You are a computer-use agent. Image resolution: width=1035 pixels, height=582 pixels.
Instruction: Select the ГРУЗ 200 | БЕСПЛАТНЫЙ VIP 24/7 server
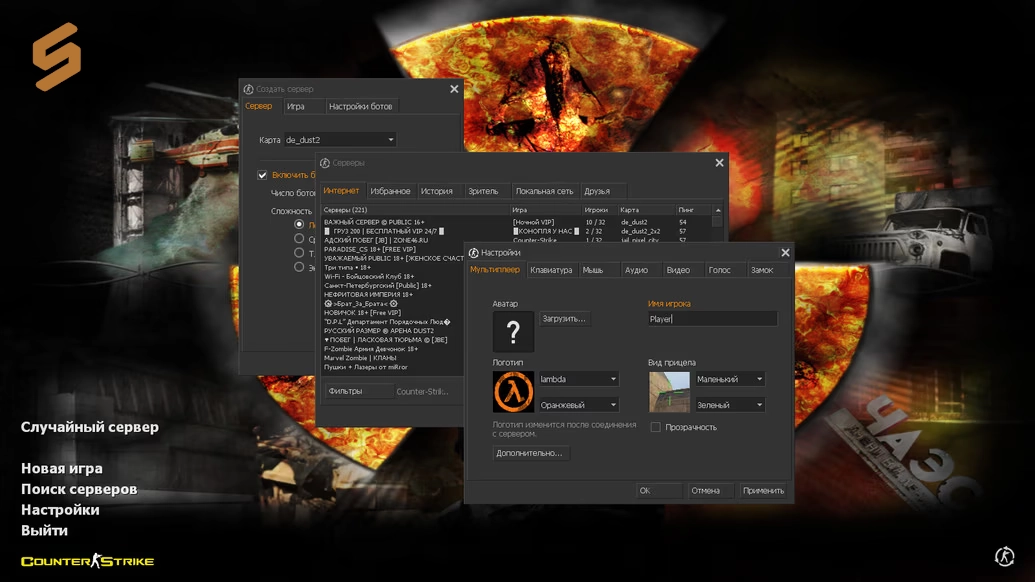(517, 232)
